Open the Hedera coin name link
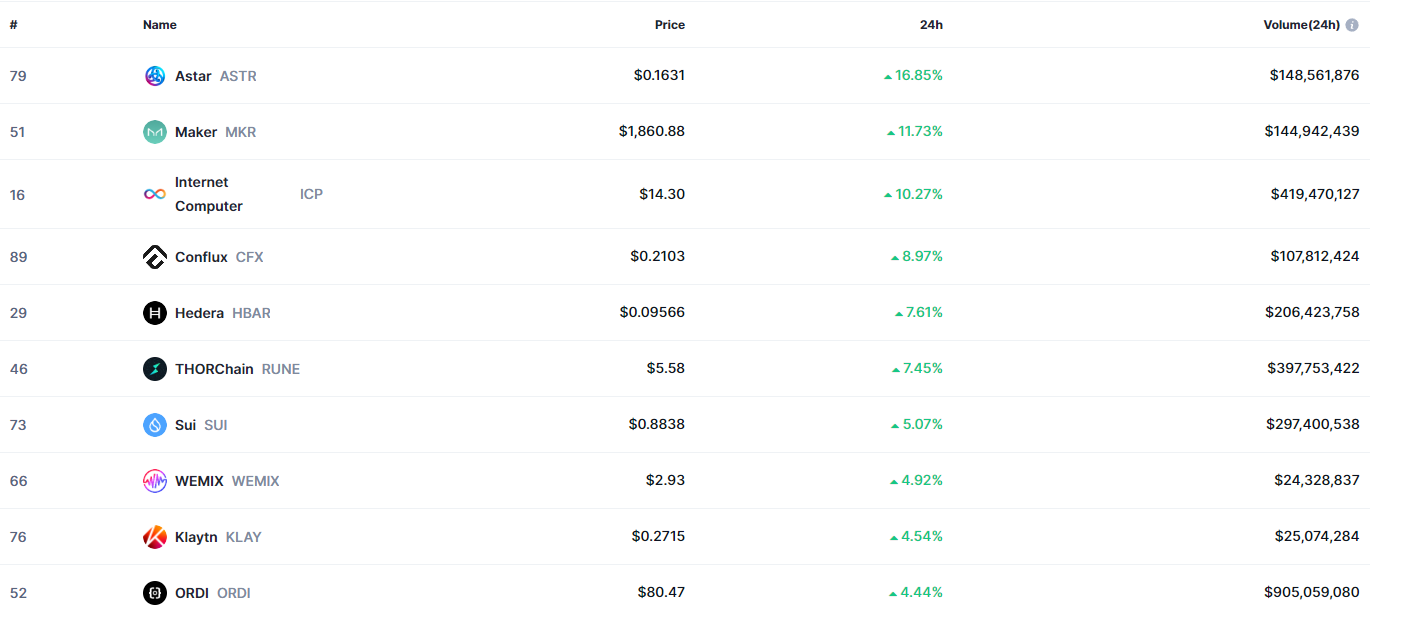The height and width of the screenshot is (620, 1402). [199, 313]
